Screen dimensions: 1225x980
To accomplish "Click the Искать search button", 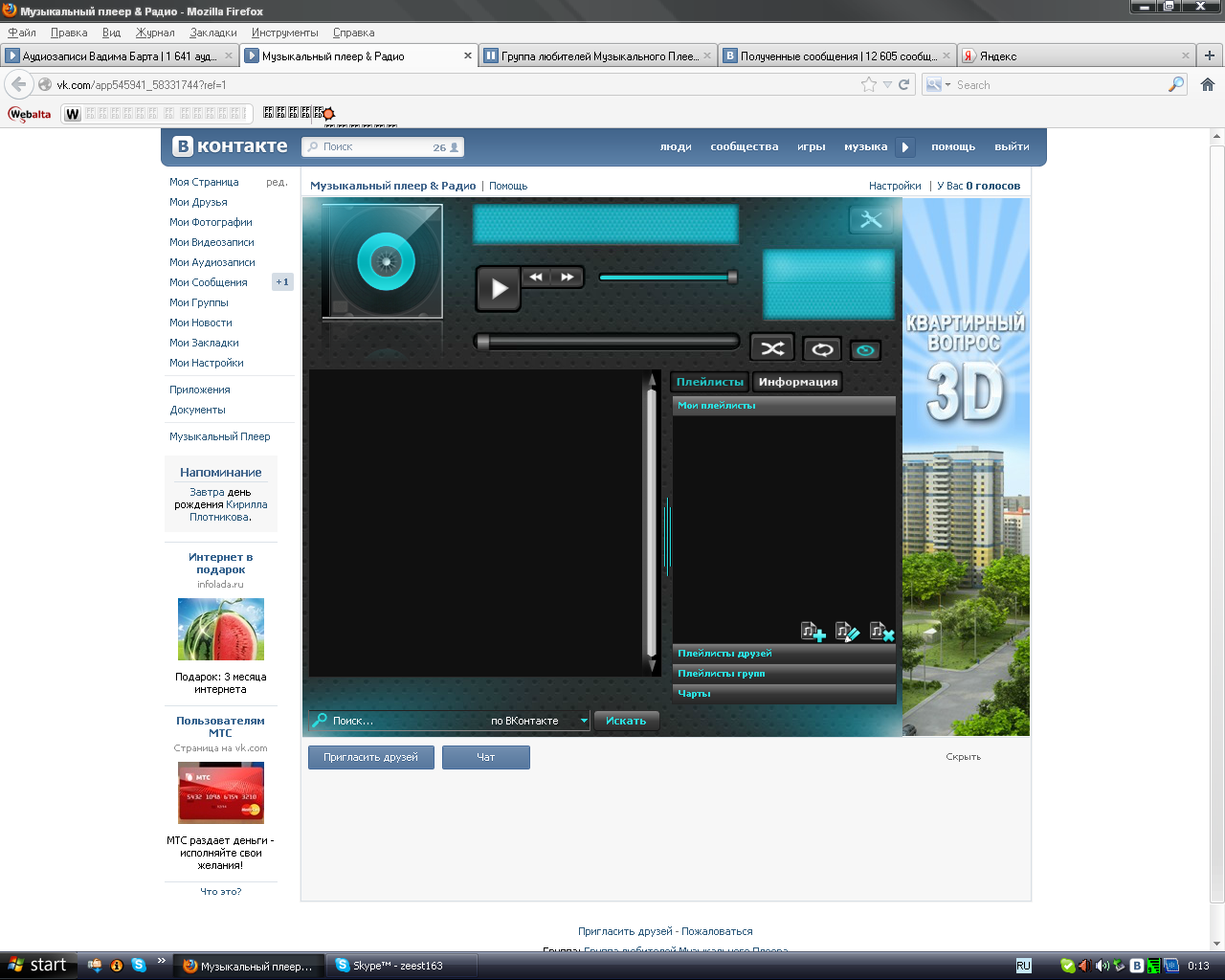I will point(626,721).
